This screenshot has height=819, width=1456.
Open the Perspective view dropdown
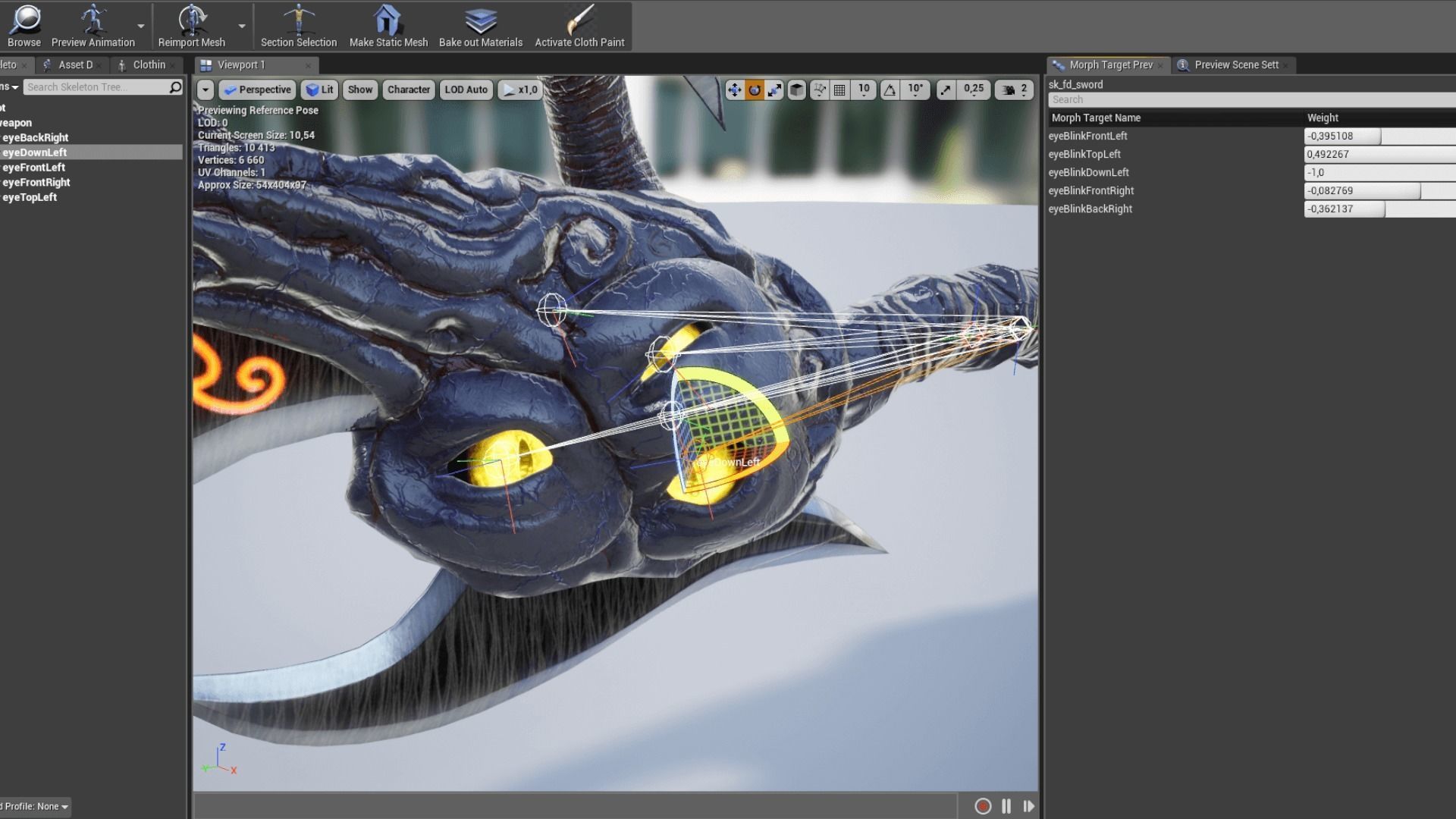[x=257, y=89]
